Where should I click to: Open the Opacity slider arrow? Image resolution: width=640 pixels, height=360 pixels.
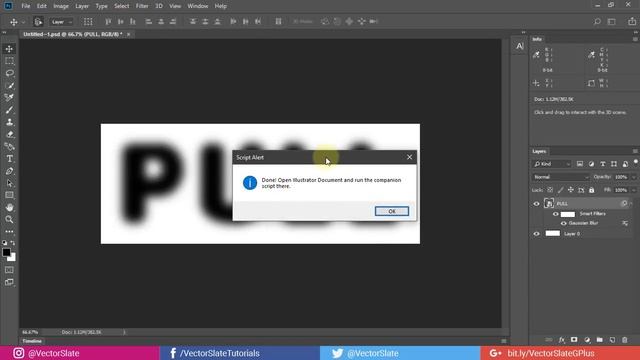pos(633,177)
